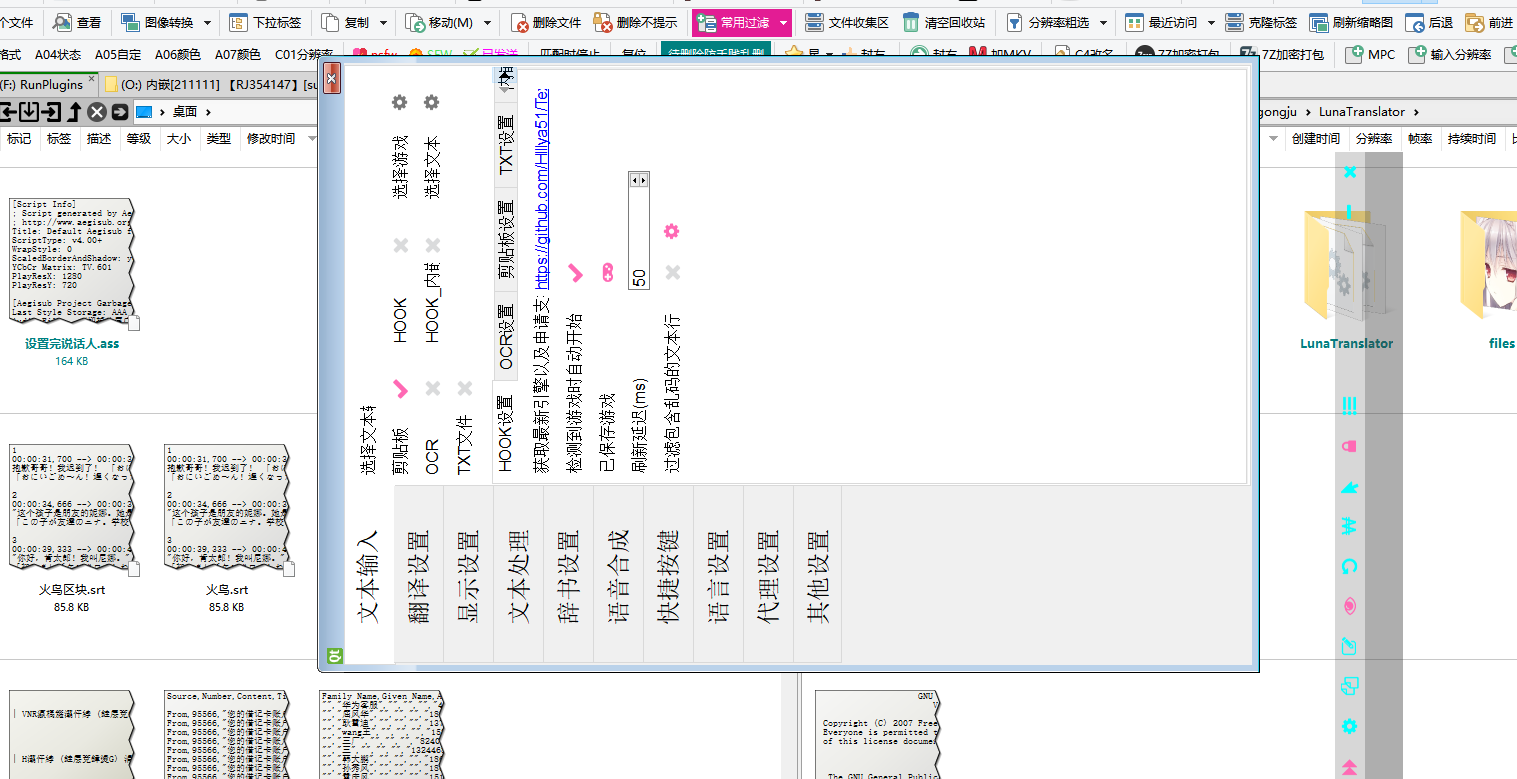Click 删除不提示 toolbar button
The height and width of the screenshot is (779, 1517).
635,22
